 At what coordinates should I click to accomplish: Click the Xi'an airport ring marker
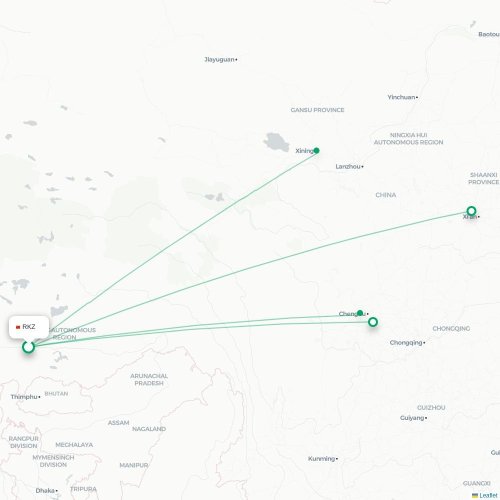click(471, 211)
